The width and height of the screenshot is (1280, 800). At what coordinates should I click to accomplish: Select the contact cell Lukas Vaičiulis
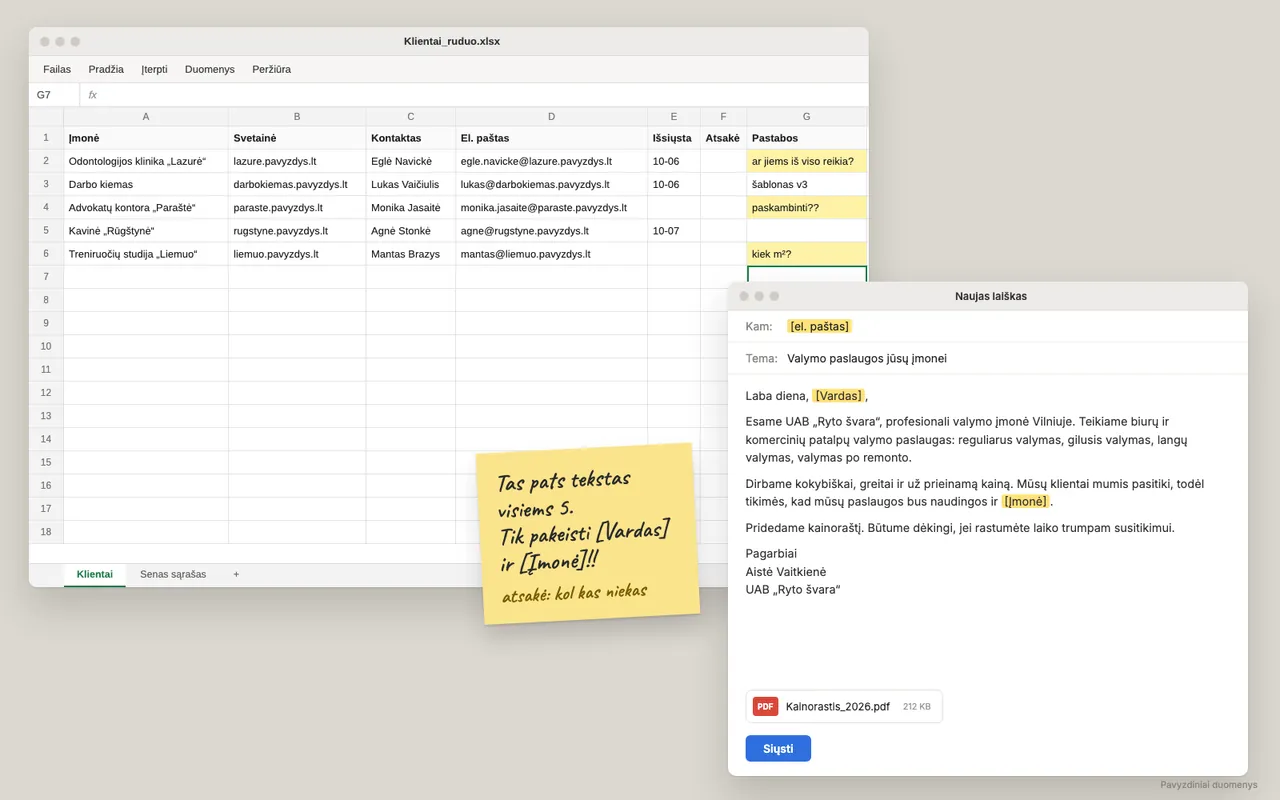pos(411,184)
